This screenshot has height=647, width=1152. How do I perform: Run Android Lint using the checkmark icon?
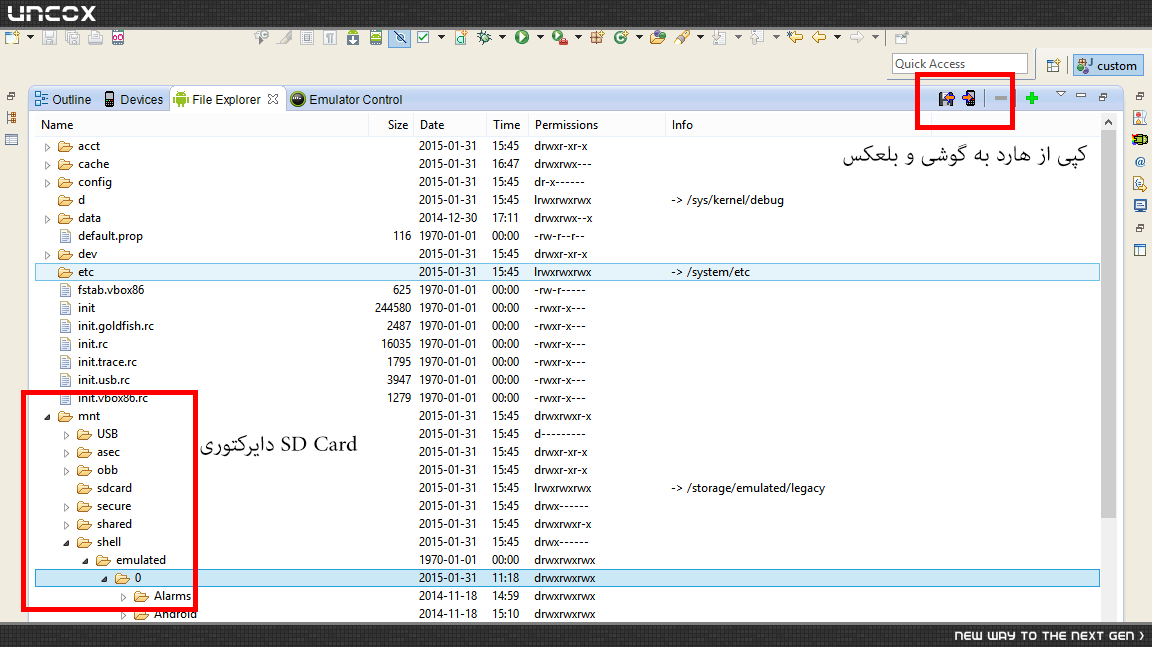click(423, 37)
